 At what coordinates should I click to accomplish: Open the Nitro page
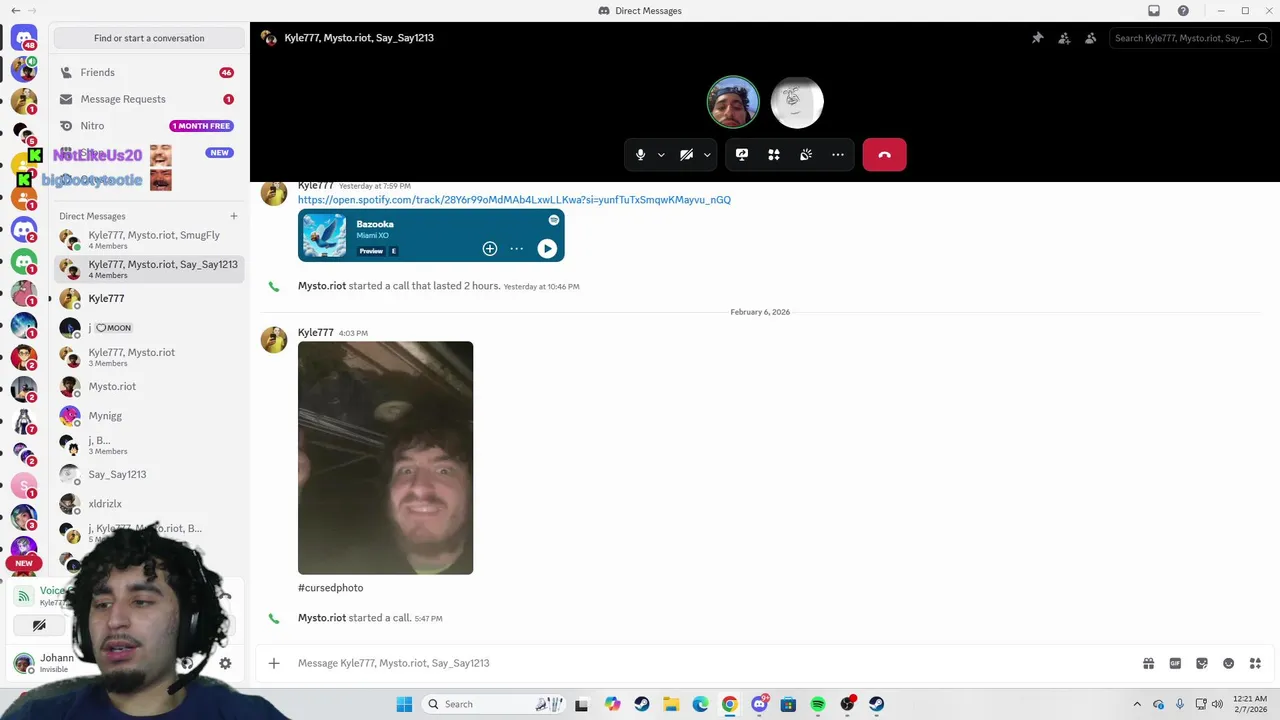(149, 126)
